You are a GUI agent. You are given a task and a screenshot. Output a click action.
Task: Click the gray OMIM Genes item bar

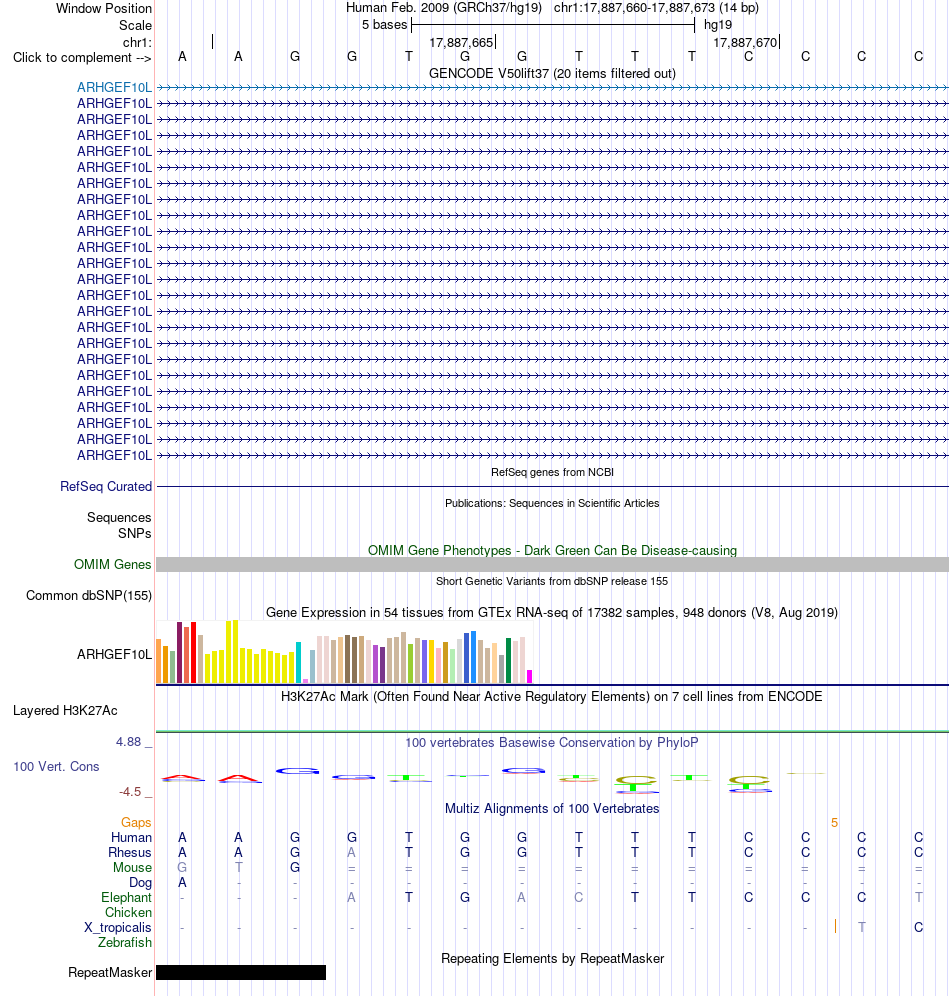[552, 565]
